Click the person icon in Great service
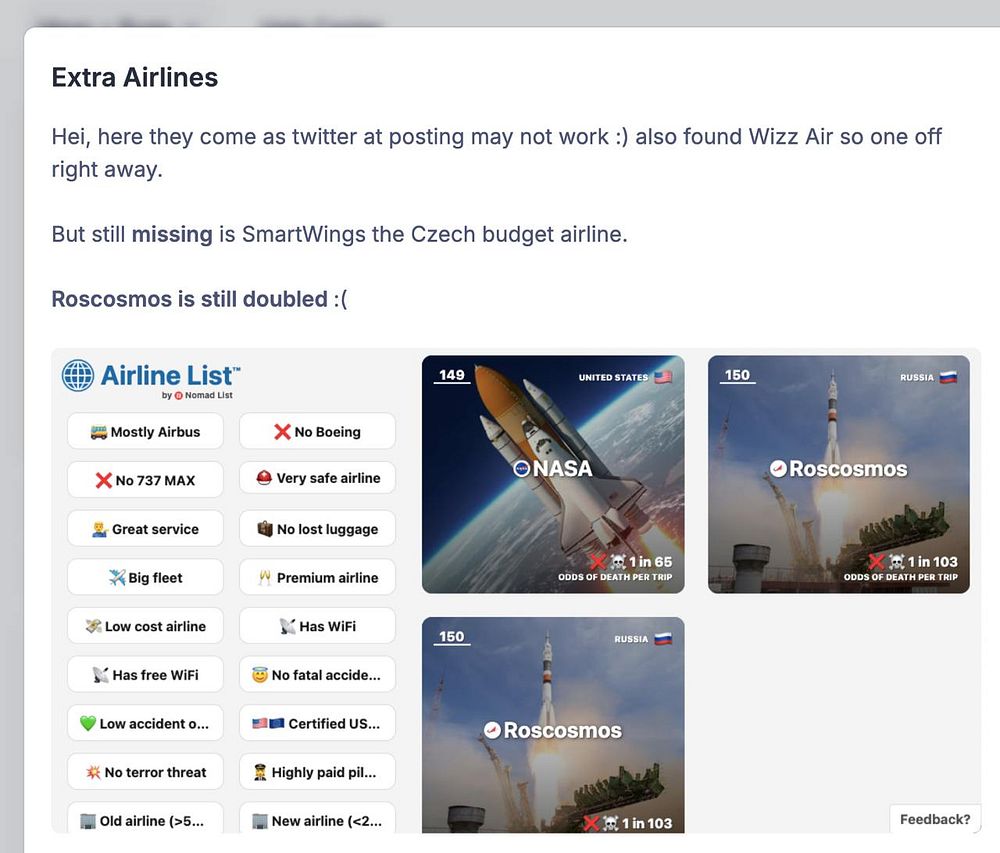This screenshot has height=853, width=1000. tap(99, 529)
